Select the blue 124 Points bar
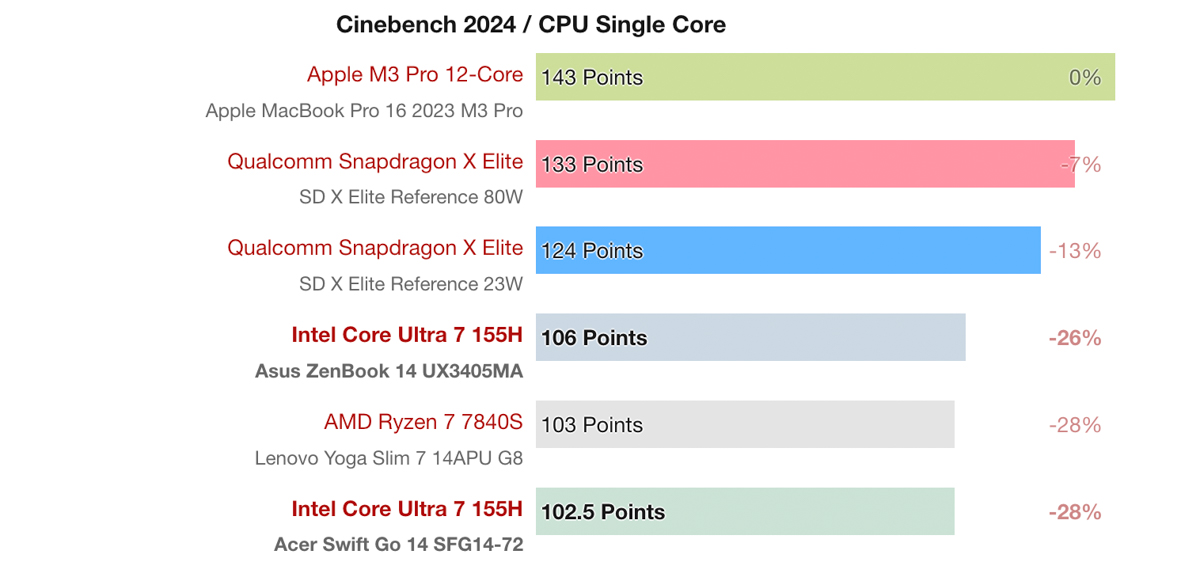 point(788,251)
